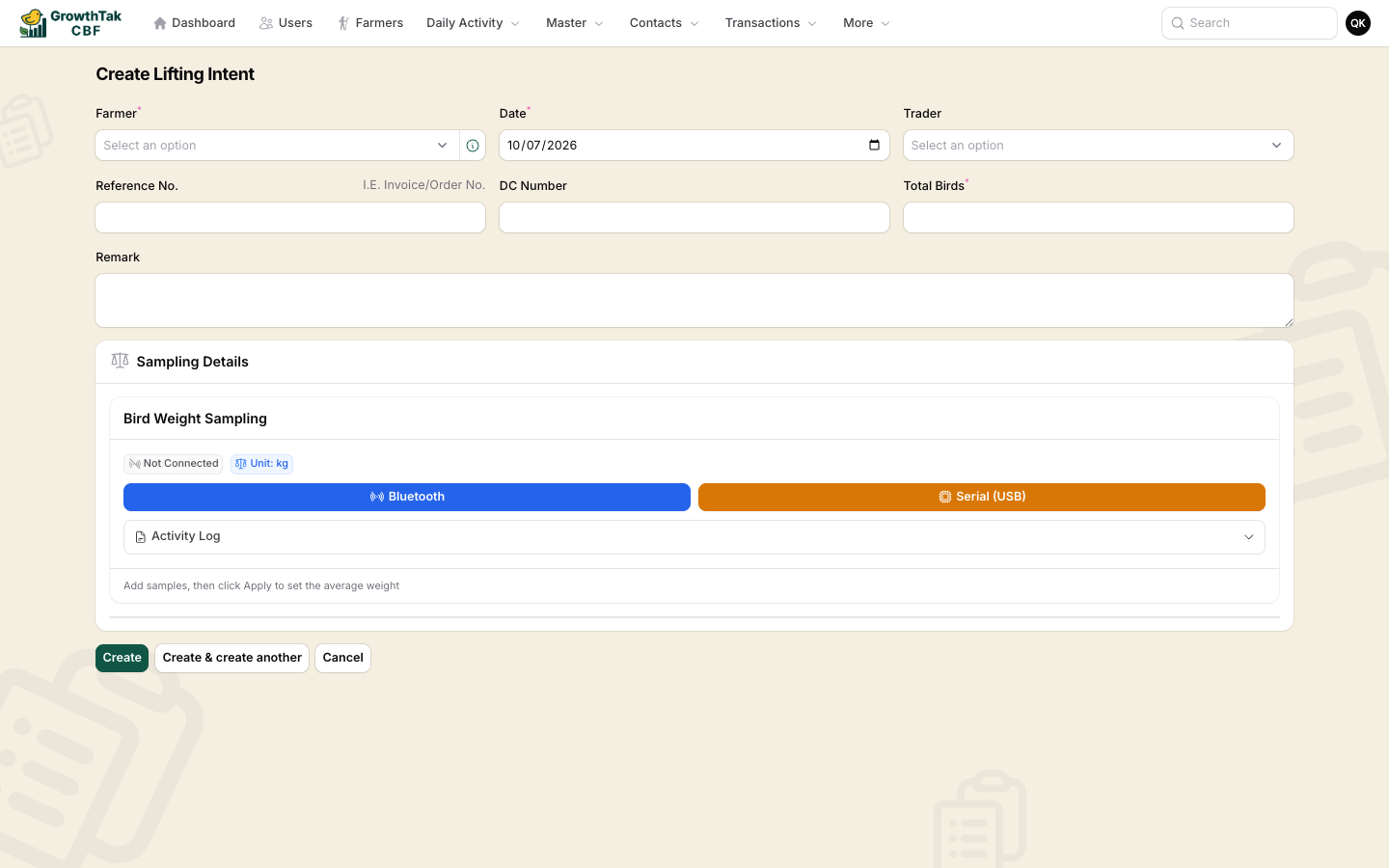Viewport: 1389px width, 868px height.
Task: Open the More menu
Action: click(x=866, y=23)
